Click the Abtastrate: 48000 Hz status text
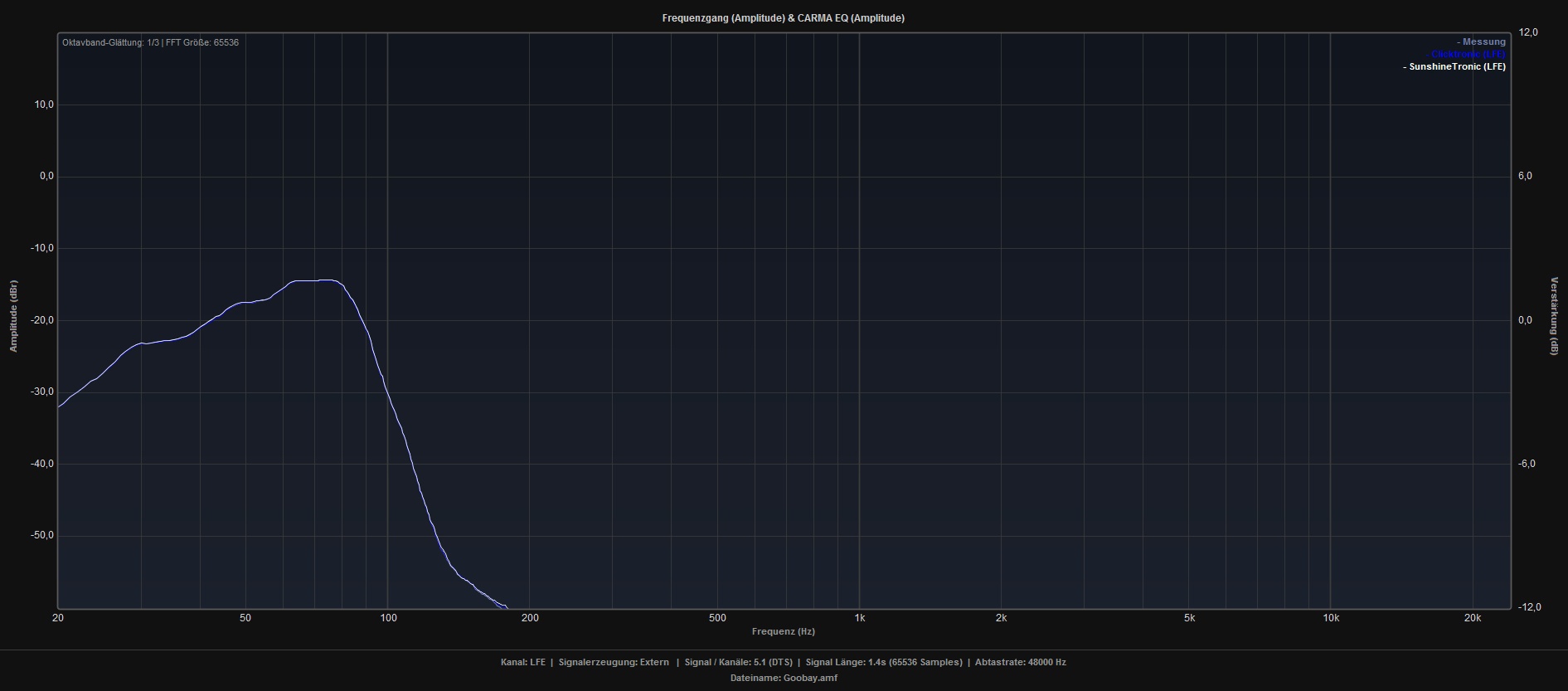The width and height of the screenshot is (1568, 691). 1020,662
